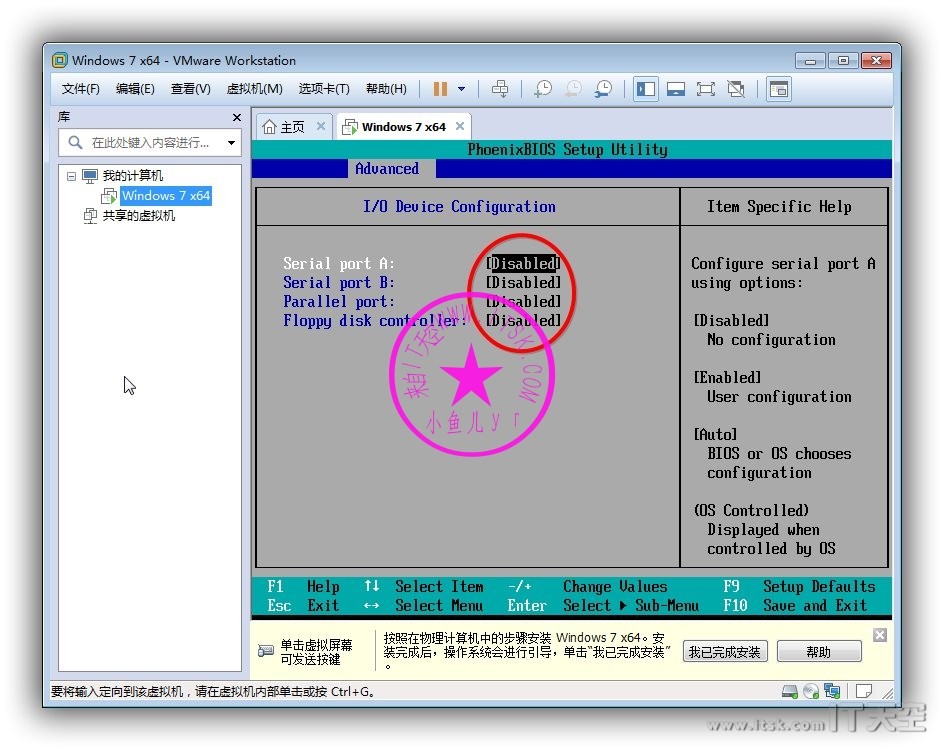Screen dimensions: 944x750
Task: Enter full screen mode icon
Action: (706, 89)
